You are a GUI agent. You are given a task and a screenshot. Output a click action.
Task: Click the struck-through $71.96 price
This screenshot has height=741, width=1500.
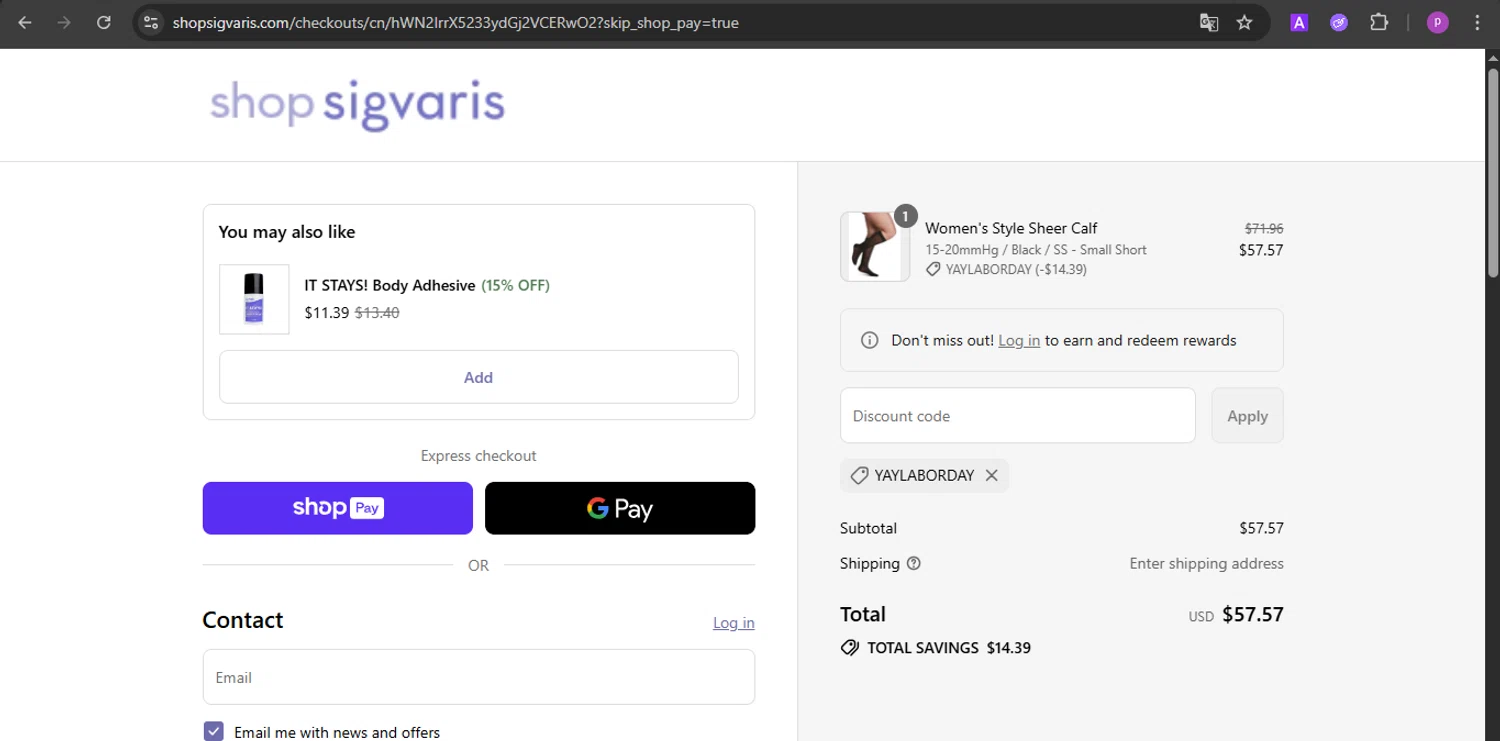tap(1264, 228)
